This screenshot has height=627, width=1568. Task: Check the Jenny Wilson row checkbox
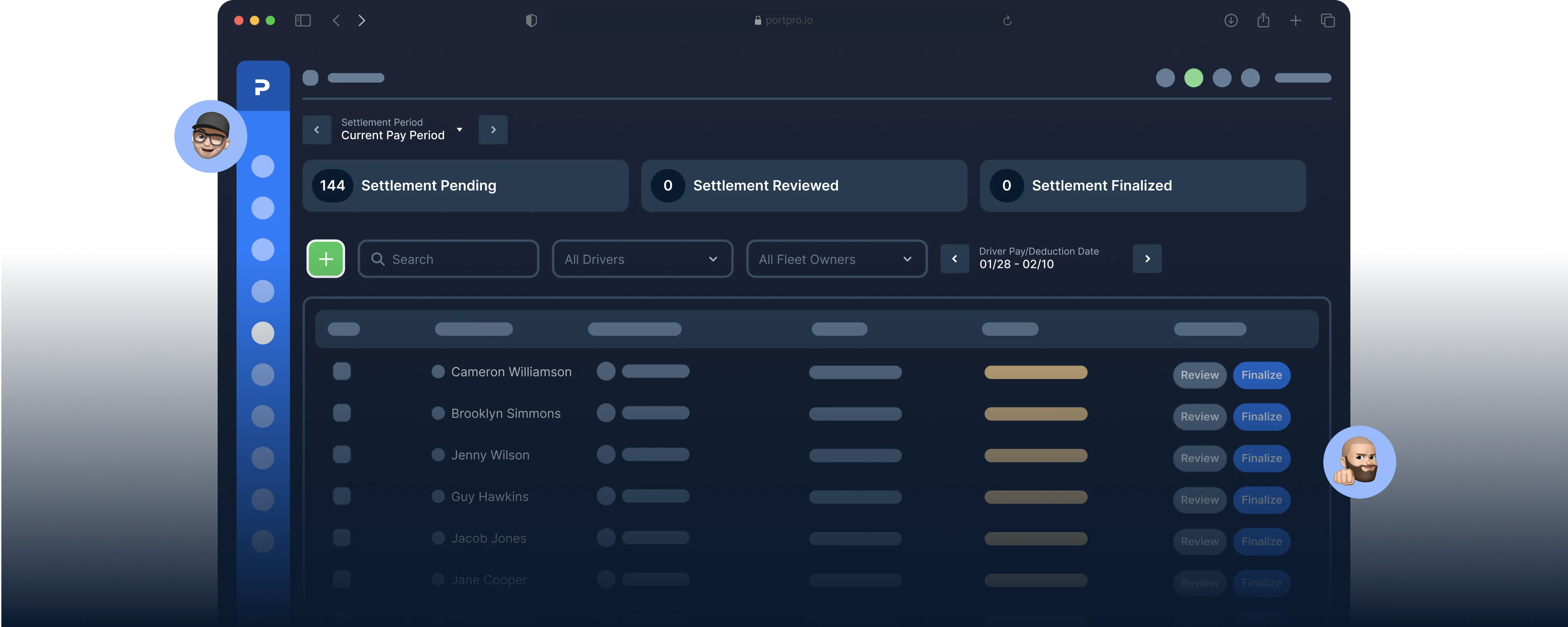pyautogui.click(x=342, y=454)
